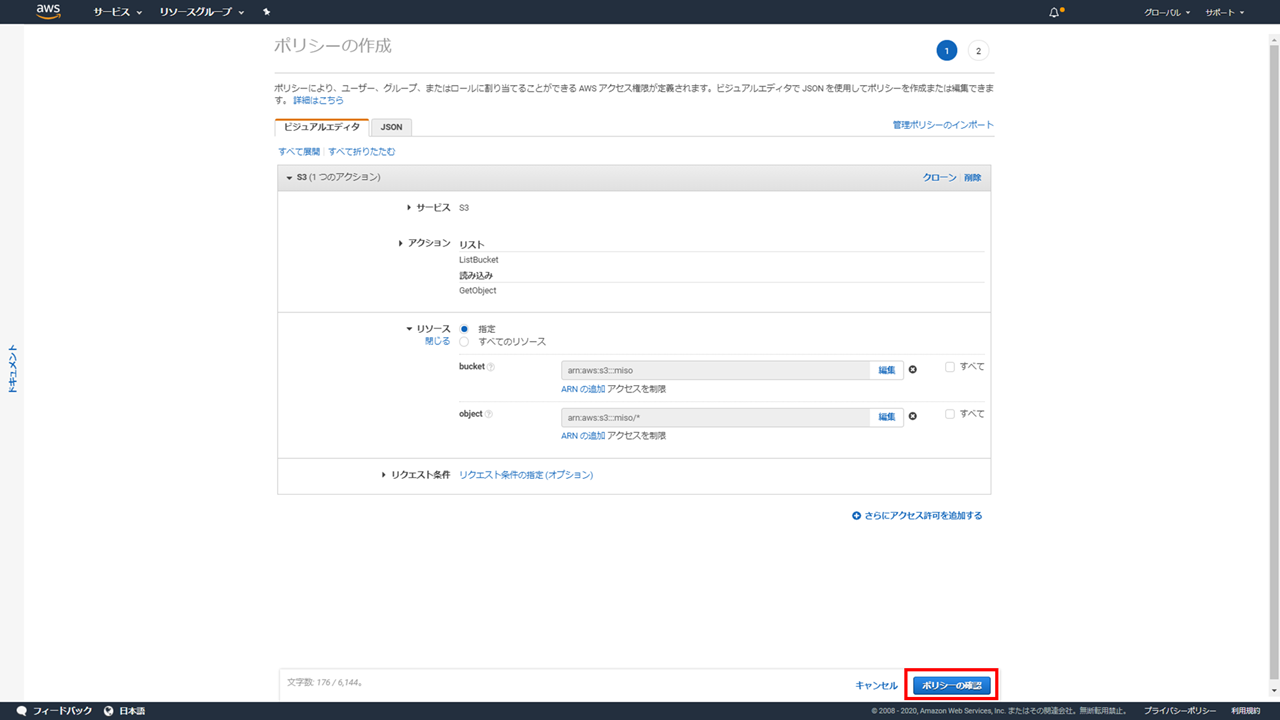Click the AWS logo home icon
1280x720 pixels.
pos(48,12)
